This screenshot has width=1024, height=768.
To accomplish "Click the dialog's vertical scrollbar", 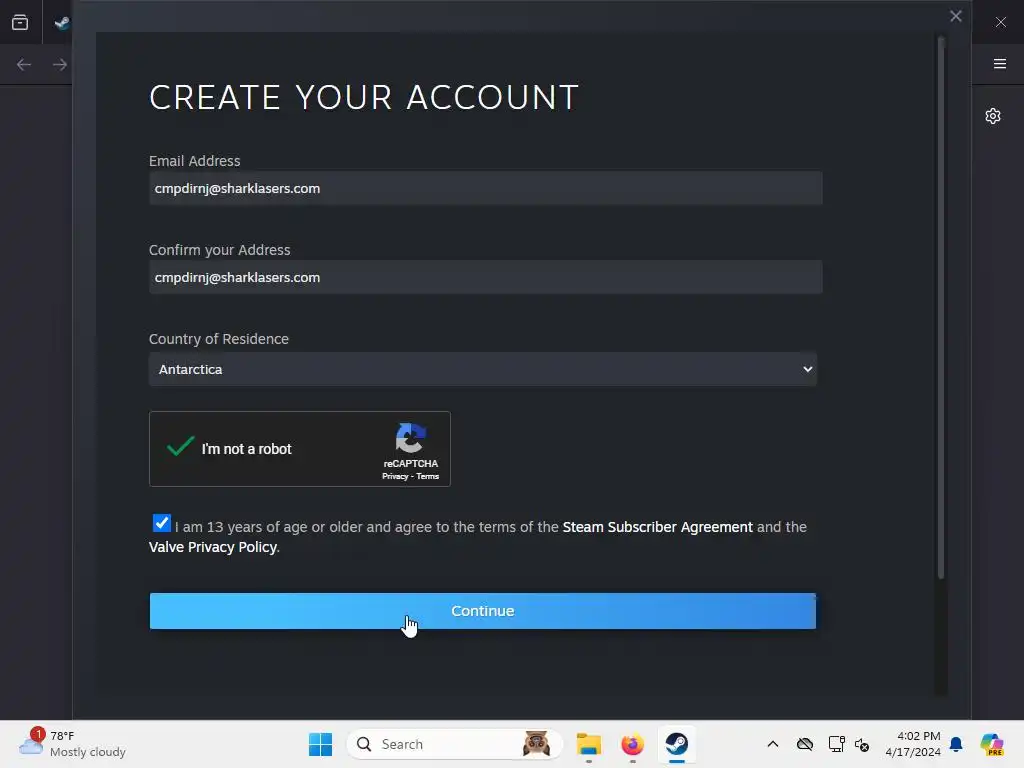I will [941, 308].
